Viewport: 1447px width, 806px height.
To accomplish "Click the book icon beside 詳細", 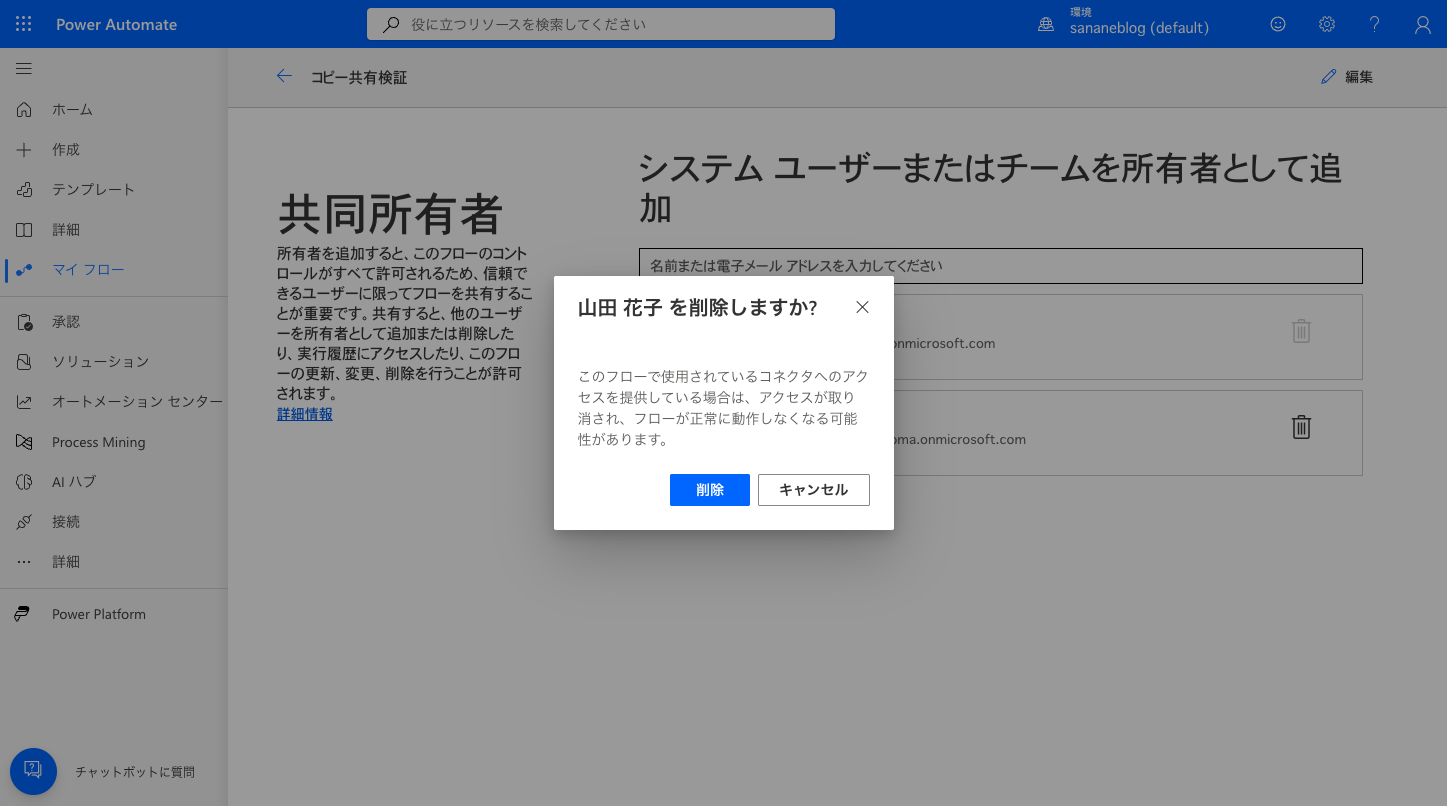I will coord(24,229).
